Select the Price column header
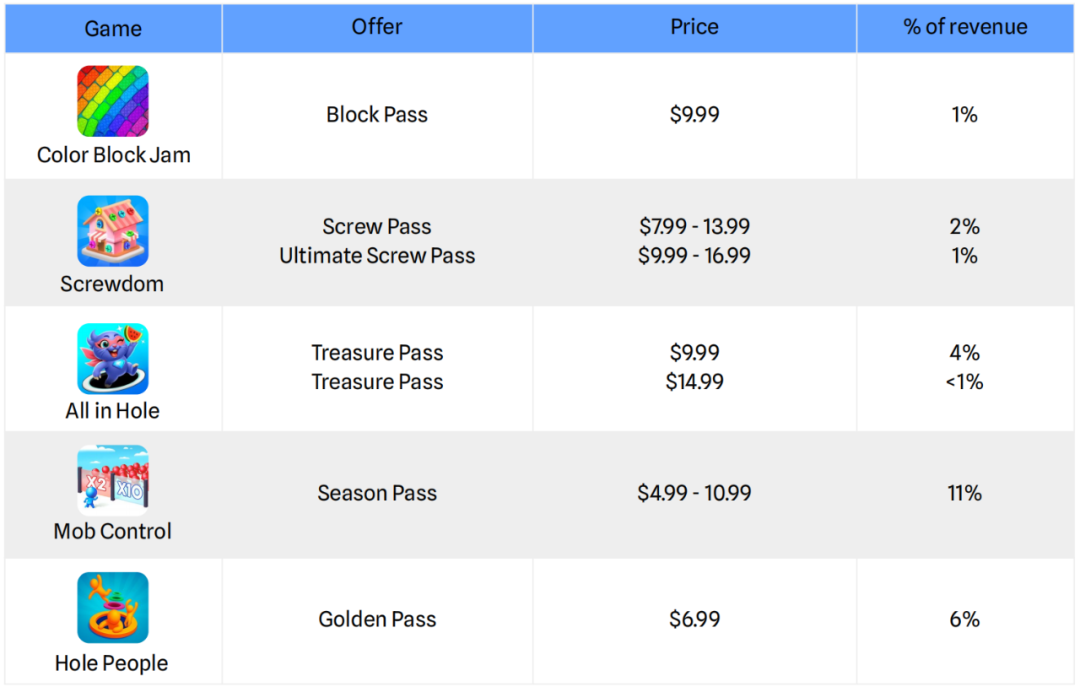 tap(694, 27)
